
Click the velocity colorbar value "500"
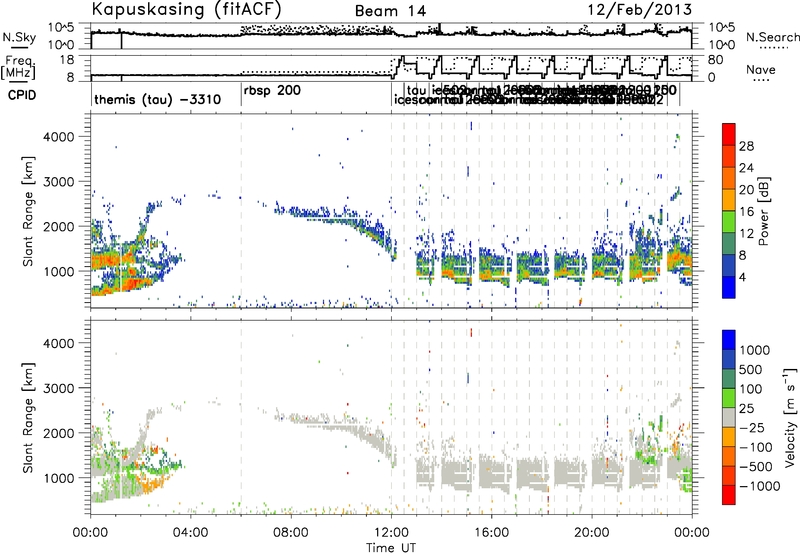pyautogui.click(x=751, y=370)
